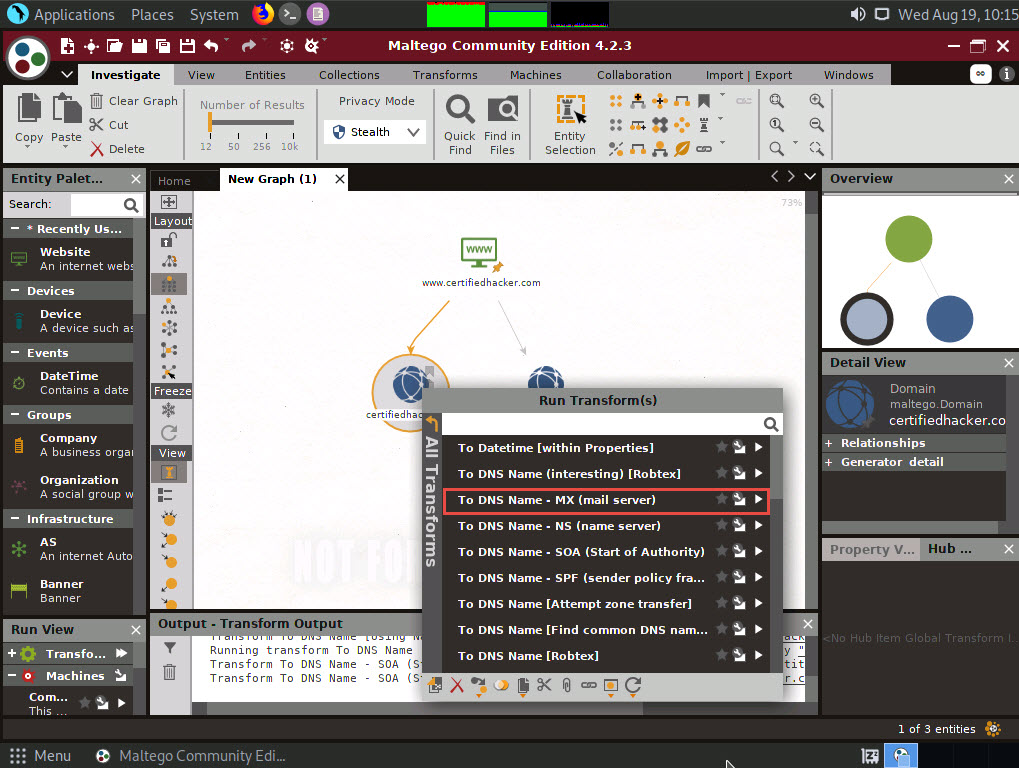Image resolution: width=1019 pixels, height=768 pixels.
Task: Toggle favorite star for To DNS Name - MX
Action: point(721,499)
